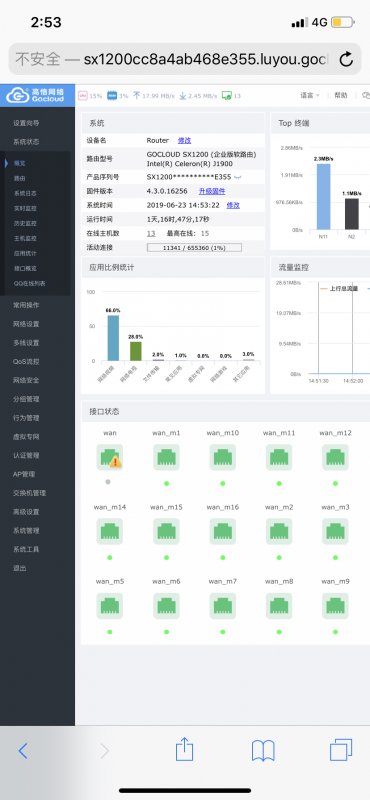The width and height of the screenshot is (370, 800).
Task: Click the upload speed arrow icon
Action: pos(136,95)
